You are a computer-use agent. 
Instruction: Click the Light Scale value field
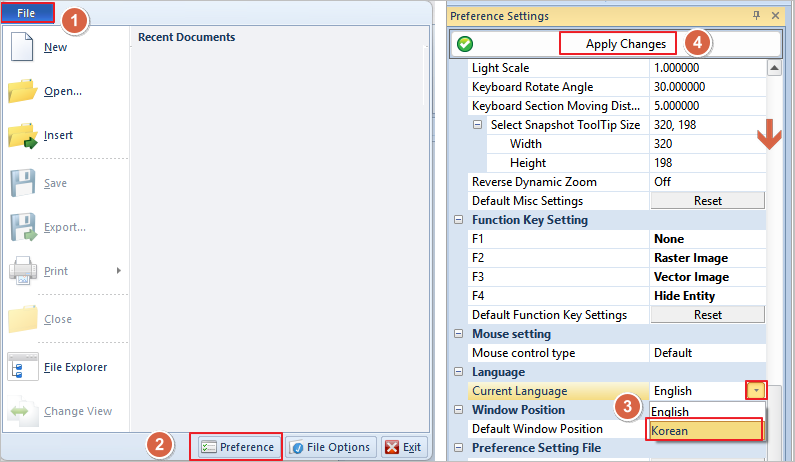[x=707, y=68]
